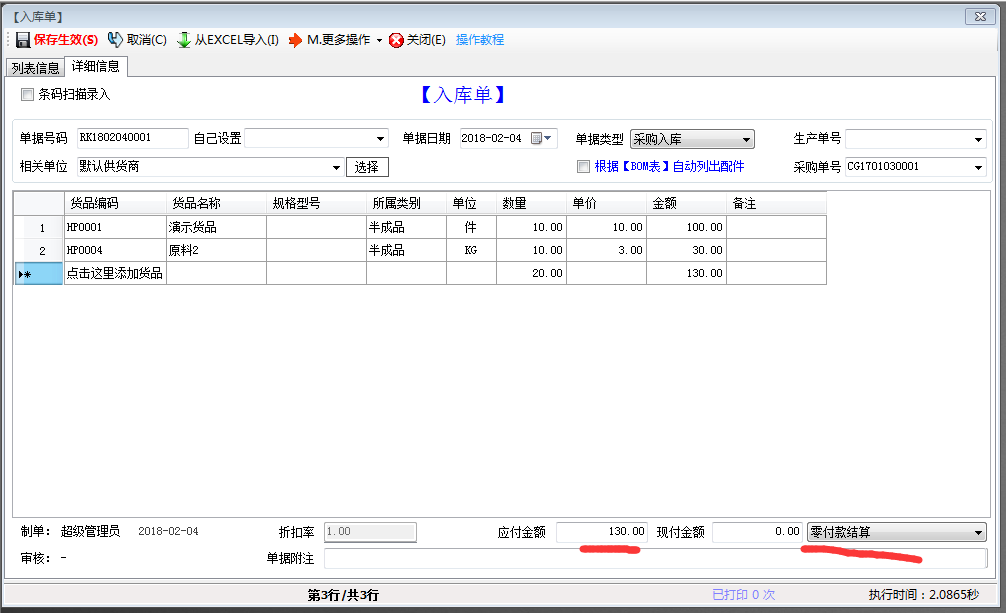The width and height of the screenshot is (1006, 613).
Task: Enable the 条码扫描录入 checkbox
Action: [28, 95]
